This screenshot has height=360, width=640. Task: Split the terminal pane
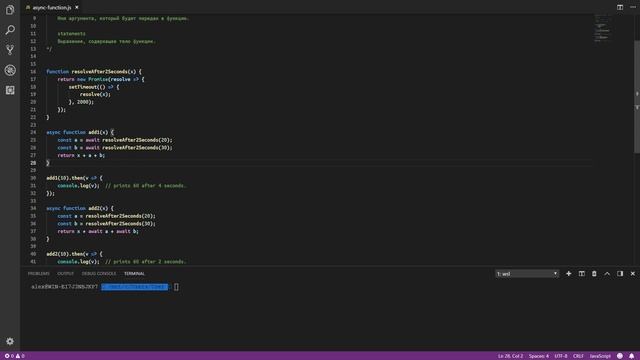tap(582, 273)
